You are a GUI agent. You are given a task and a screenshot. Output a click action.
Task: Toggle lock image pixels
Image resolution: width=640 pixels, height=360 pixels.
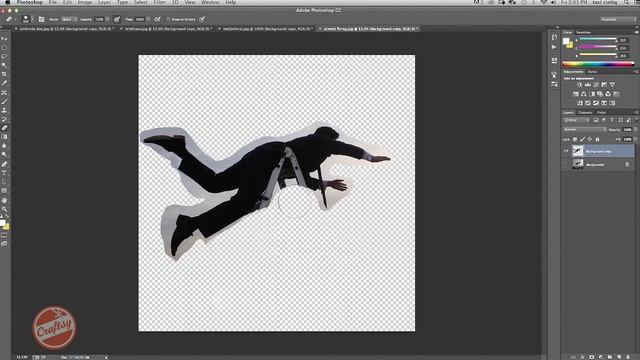click(x=582, y=140)
